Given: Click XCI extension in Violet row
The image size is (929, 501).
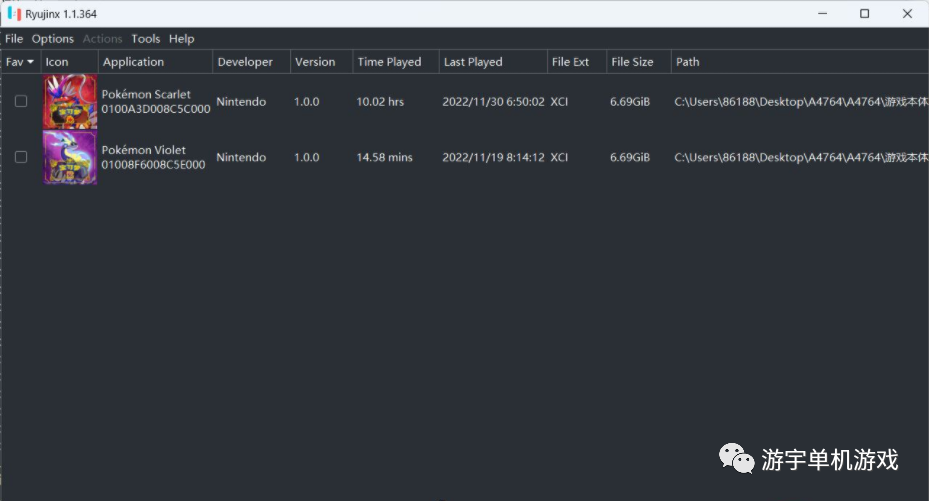Looking at the screenshot, I should [x=559, y=157].
